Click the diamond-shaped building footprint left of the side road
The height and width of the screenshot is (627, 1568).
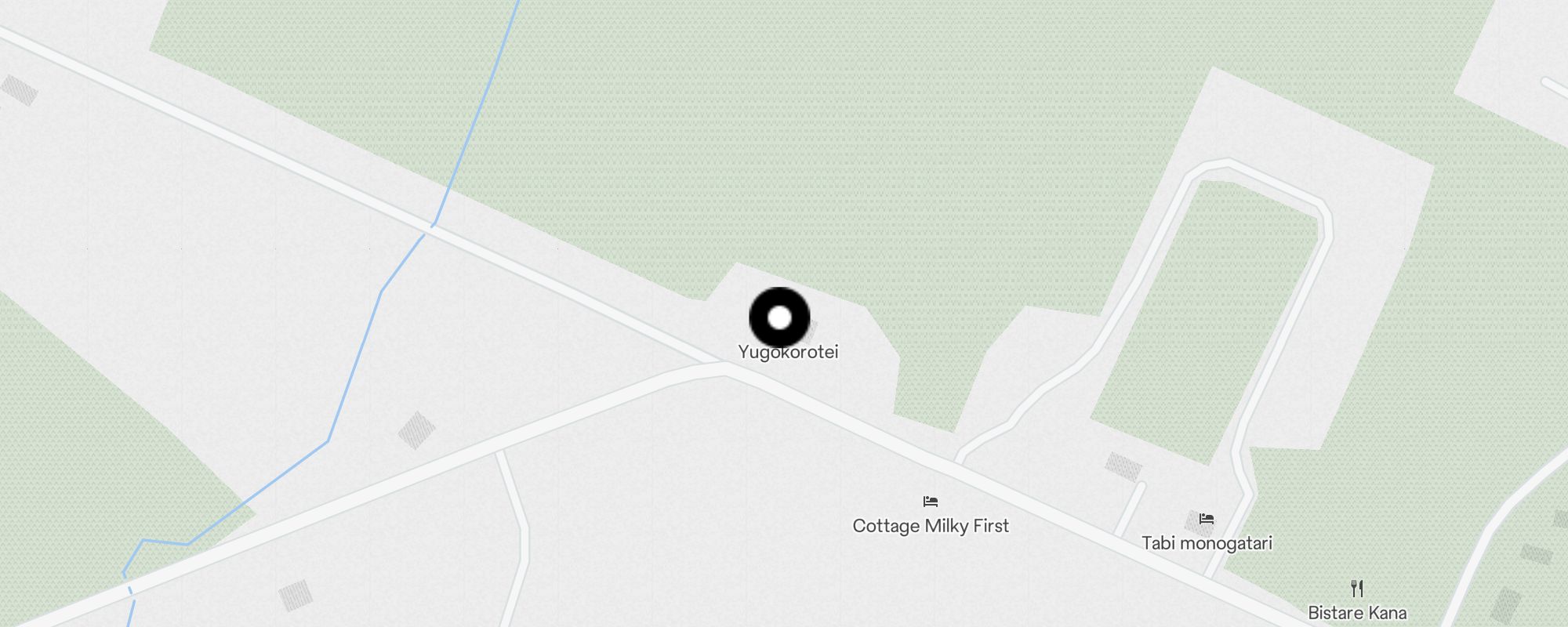tap(416, 430)
